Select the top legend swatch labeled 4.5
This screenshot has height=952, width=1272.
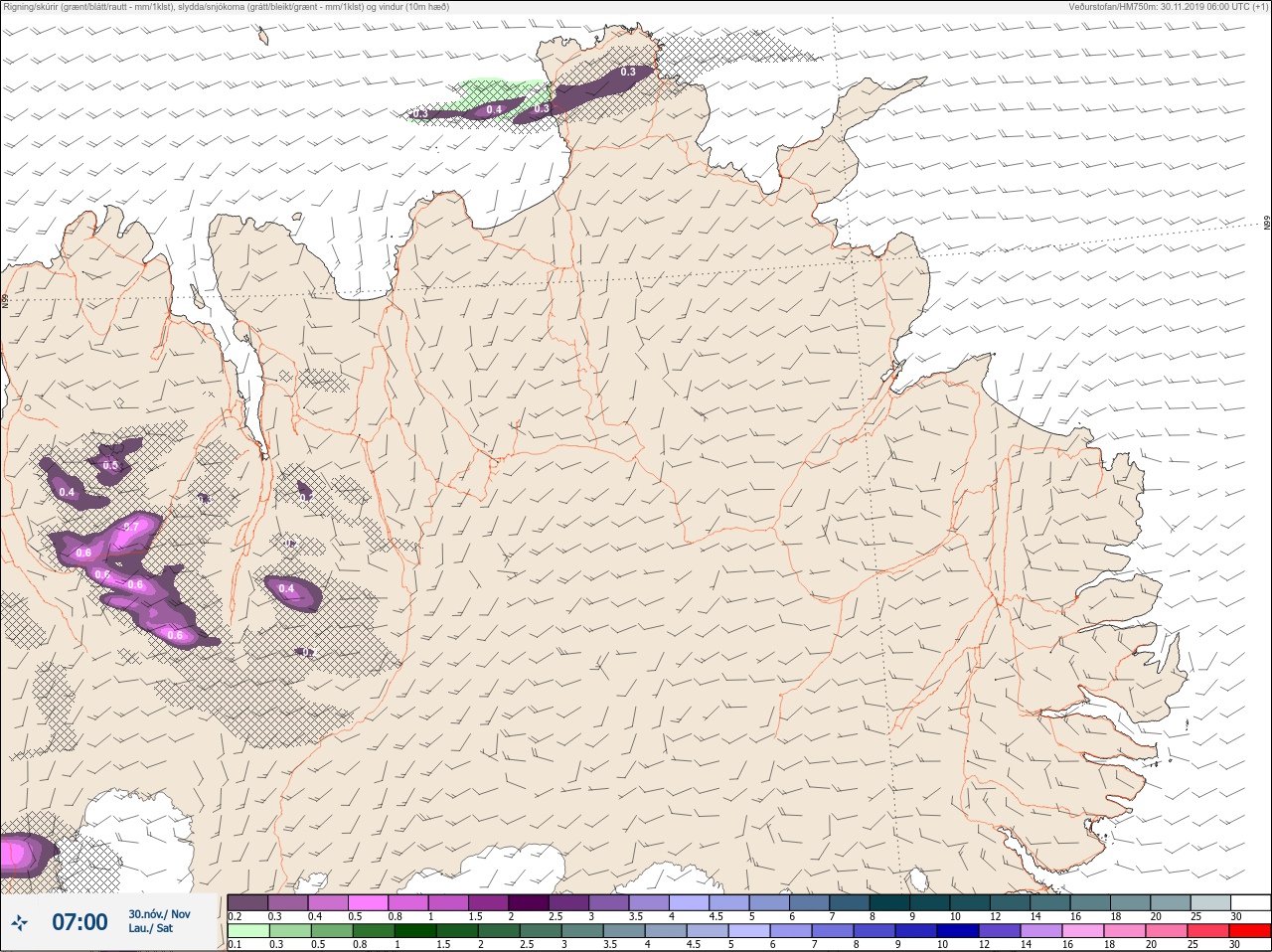coord(729,902)
